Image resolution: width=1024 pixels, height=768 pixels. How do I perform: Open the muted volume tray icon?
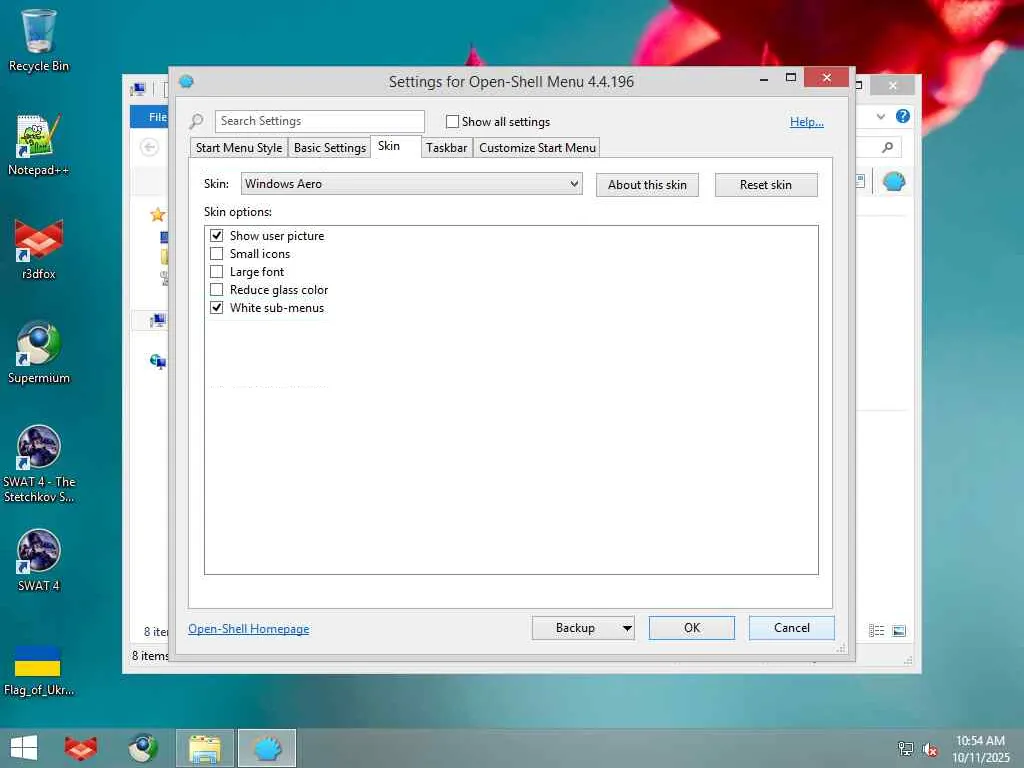pos(930,749)
